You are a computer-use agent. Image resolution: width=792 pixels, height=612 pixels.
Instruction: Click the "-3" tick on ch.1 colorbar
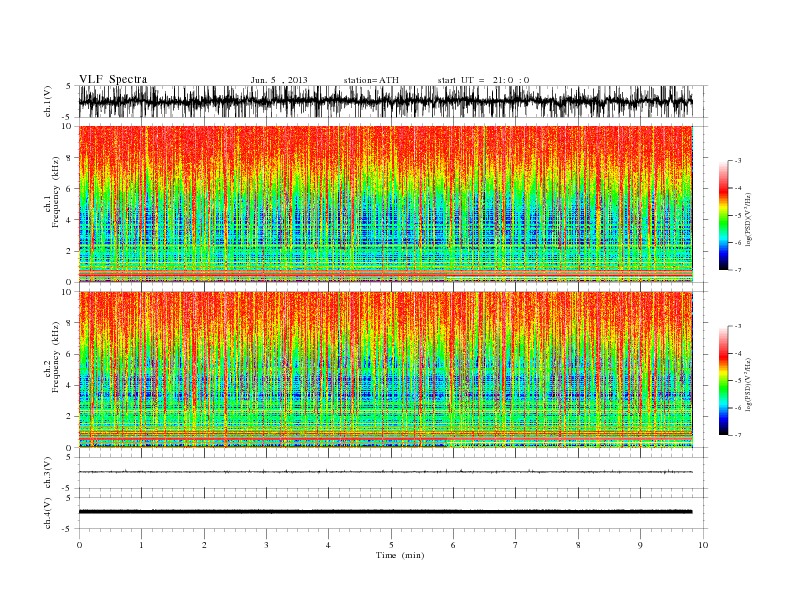point(738,161)
